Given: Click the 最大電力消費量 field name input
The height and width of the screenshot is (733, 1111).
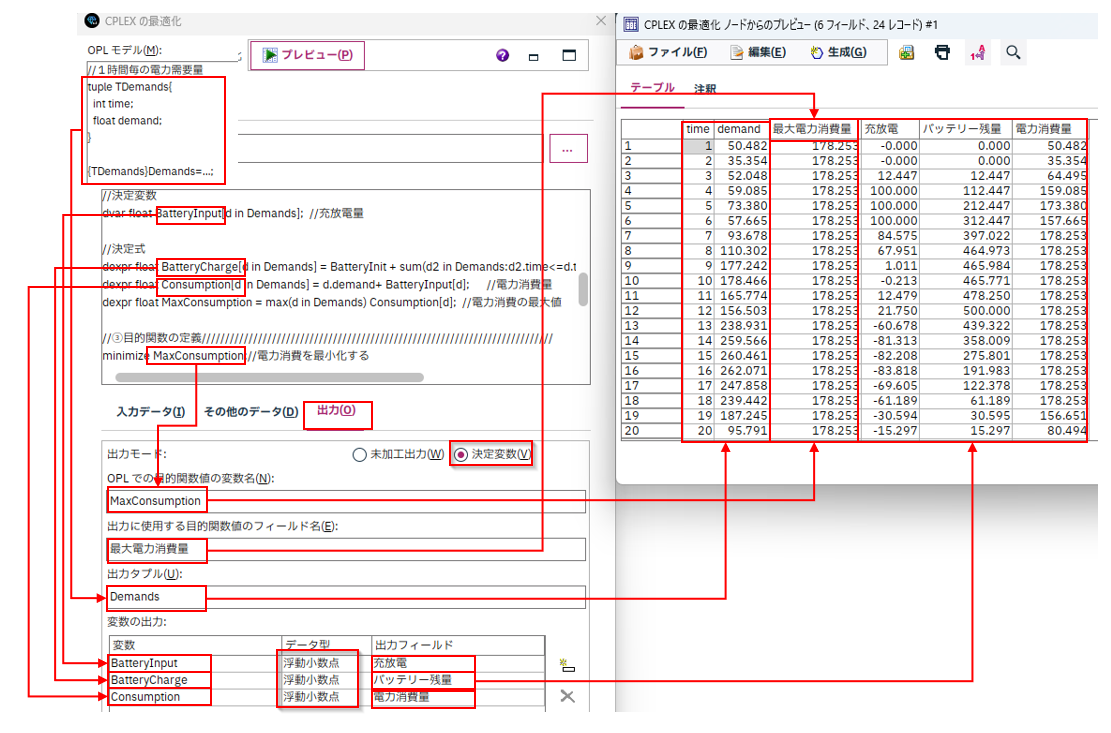Looking at the screenshot, I should click(346, 549).
